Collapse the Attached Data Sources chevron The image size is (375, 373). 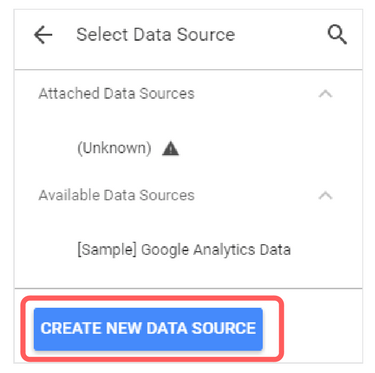pos(325,94)
